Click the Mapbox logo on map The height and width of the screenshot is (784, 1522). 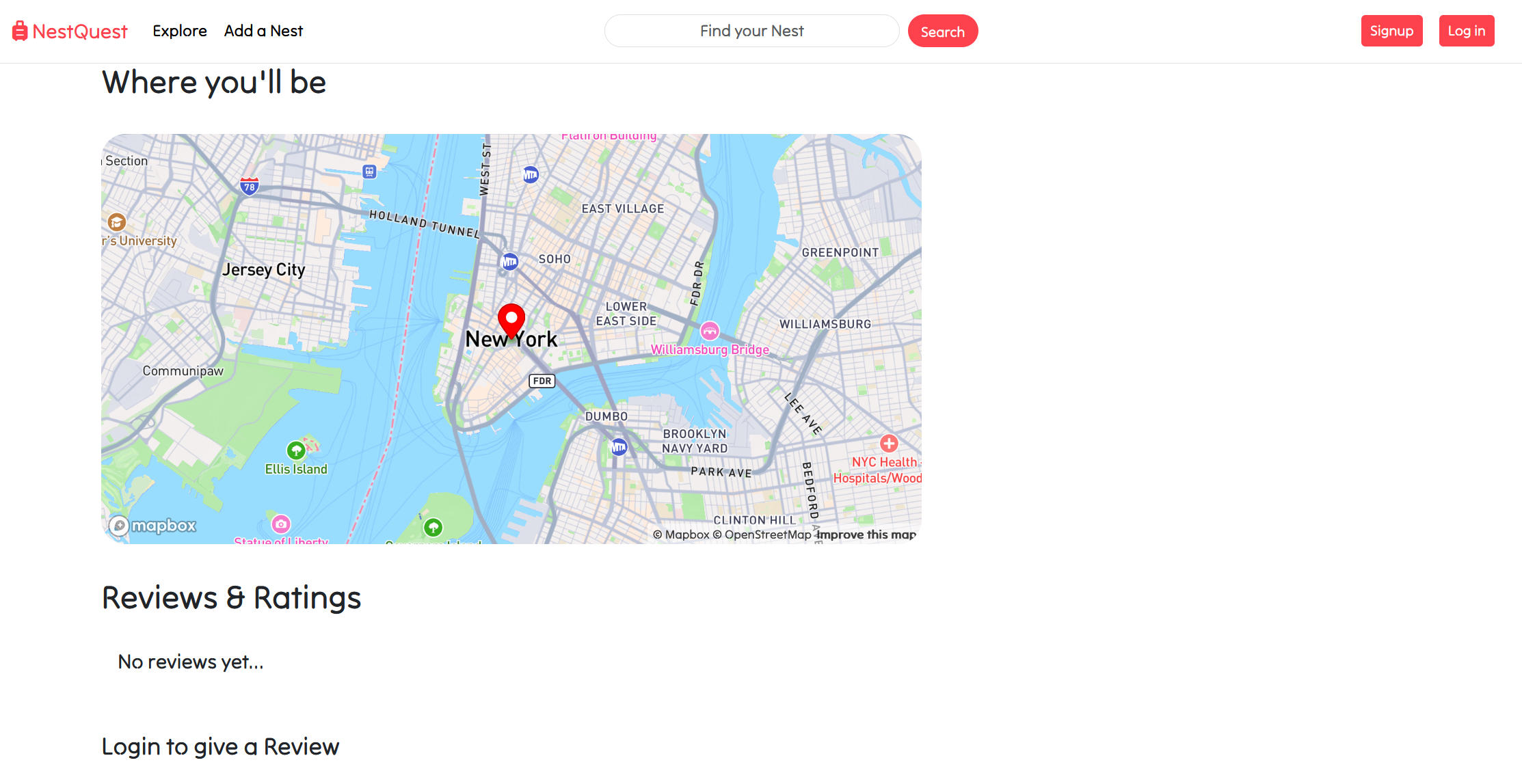[153, 526]
